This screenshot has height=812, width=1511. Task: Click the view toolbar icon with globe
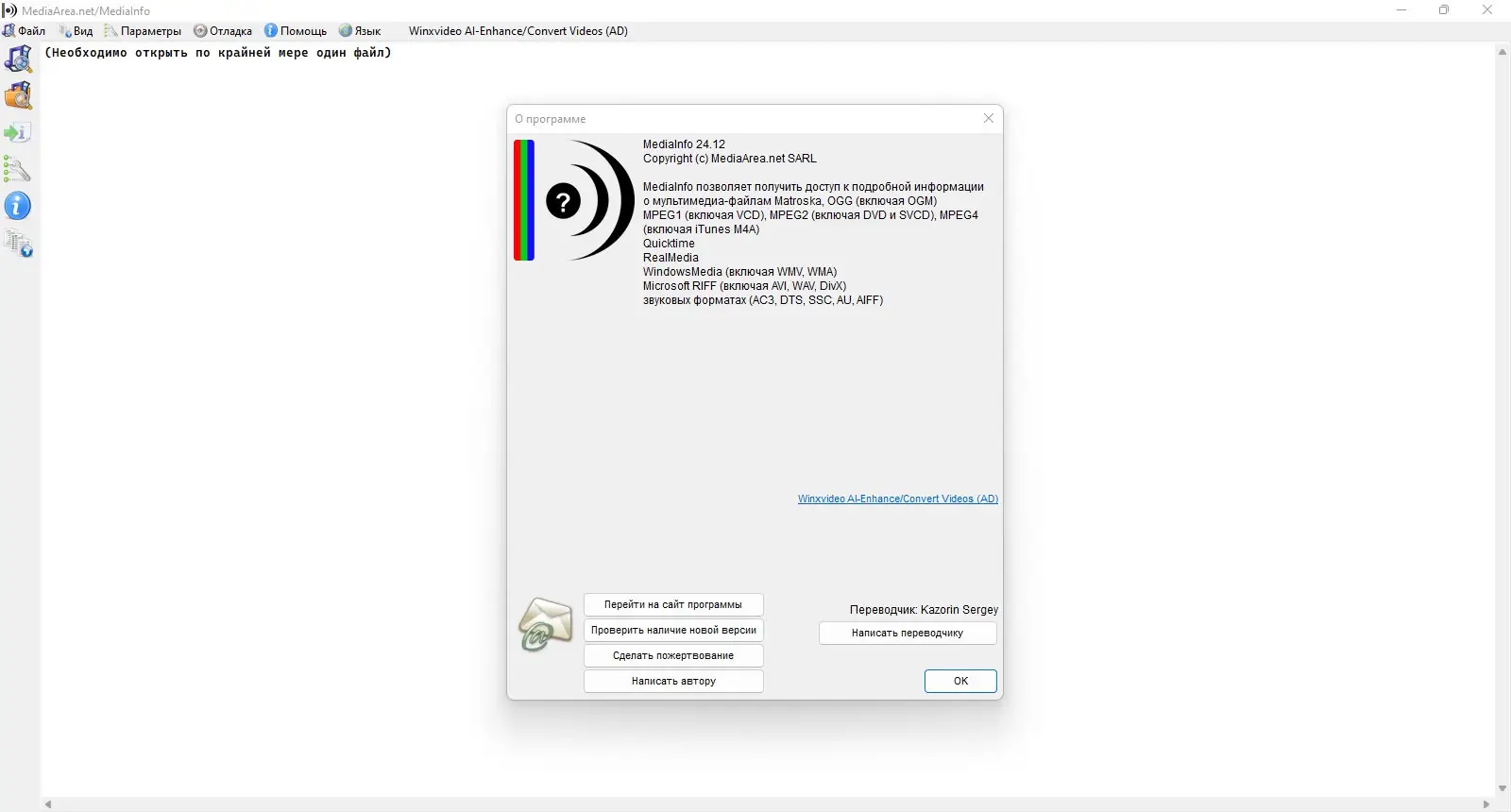click(x=18, y=243)
